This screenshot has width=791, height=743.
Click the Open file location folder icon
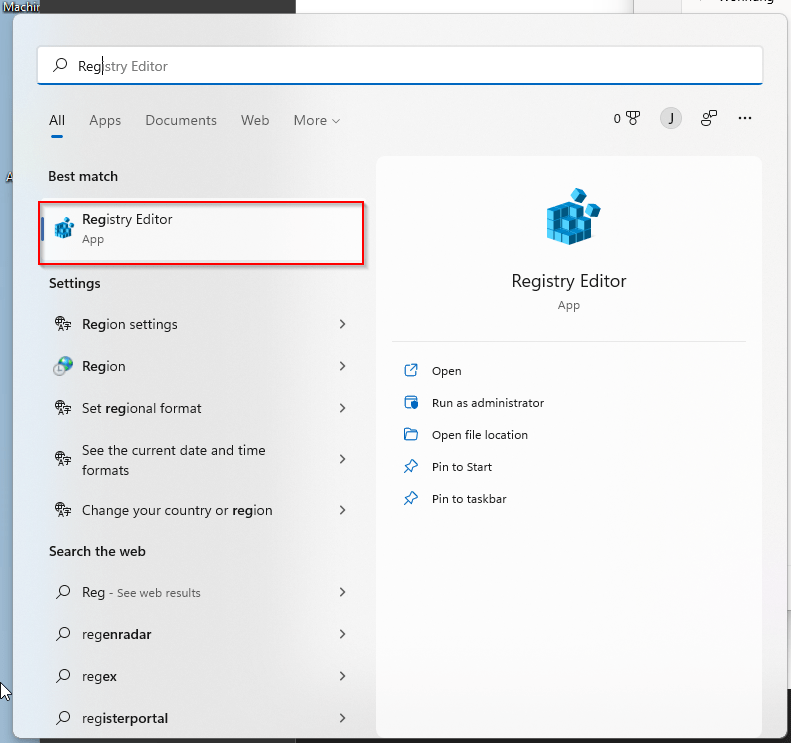pyautogui.click(x=410, y=435)
